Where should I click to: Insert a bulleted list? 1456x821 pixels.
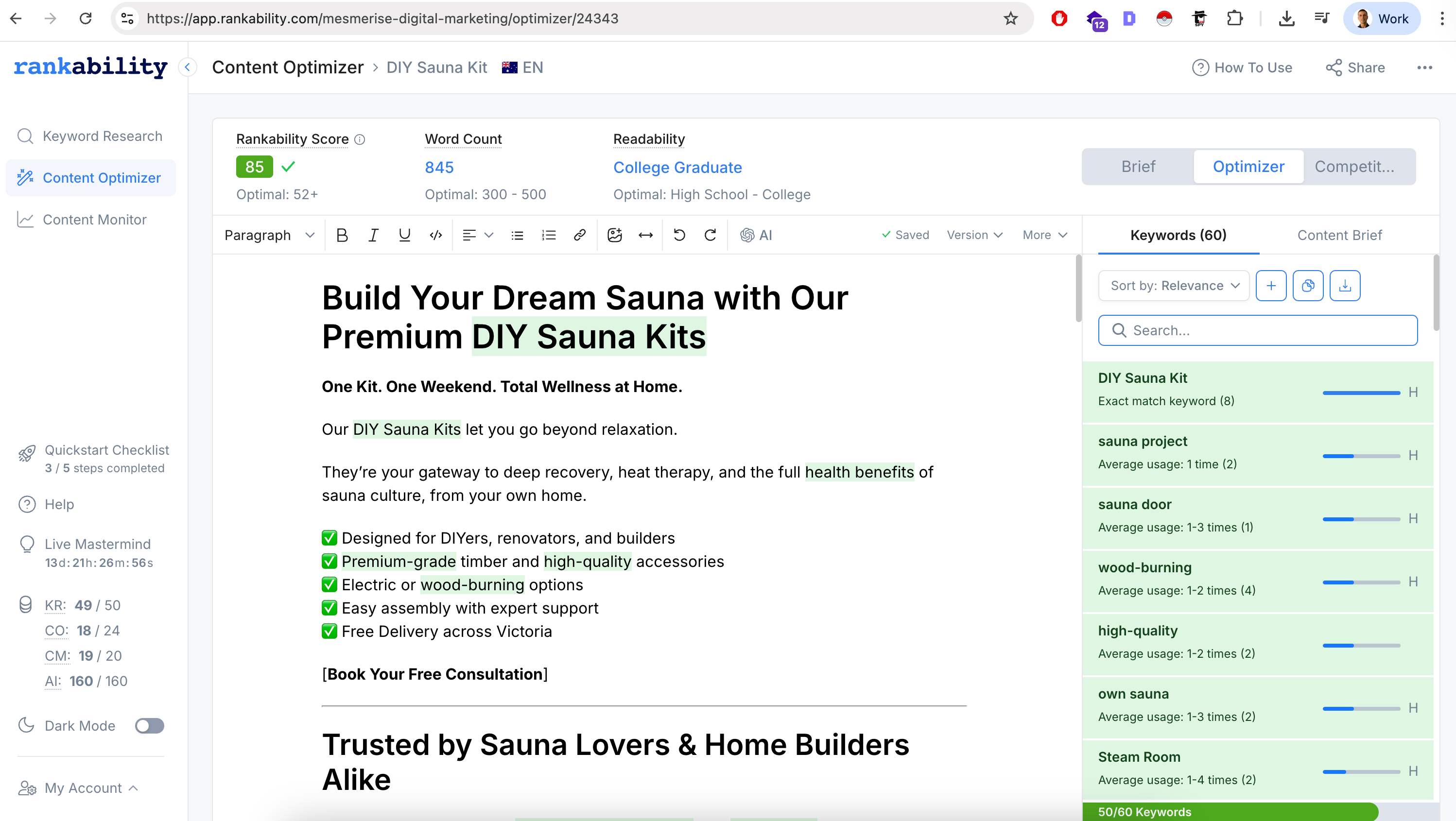(517, 235)
